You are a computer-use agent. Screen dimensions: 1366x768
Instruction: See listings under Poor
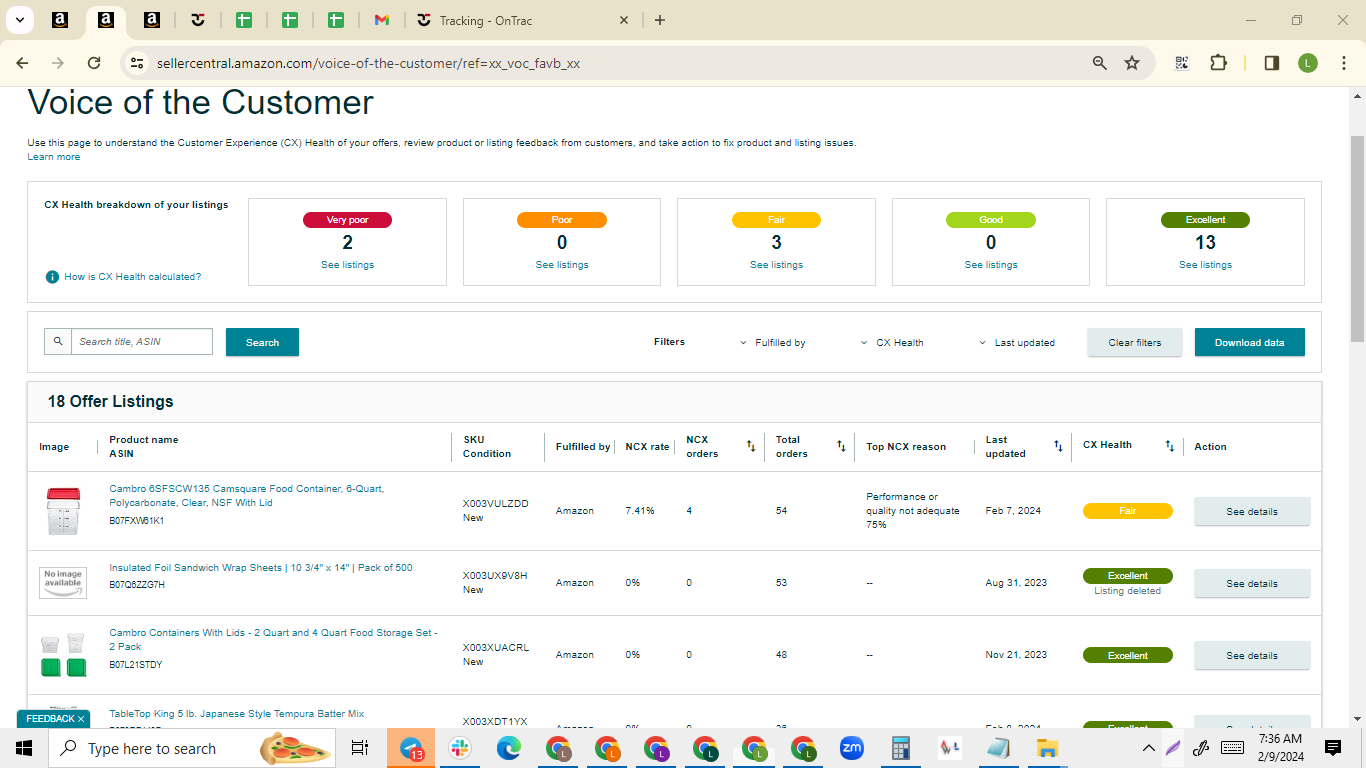(562, 265)
